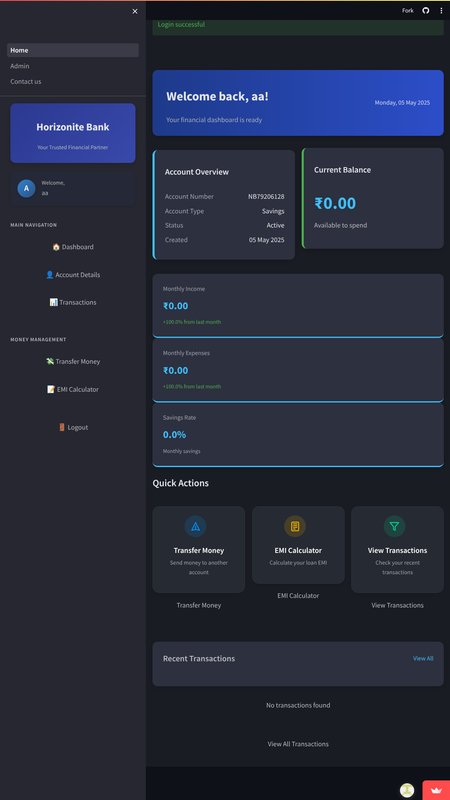
Task: Open the three-dot main menu
Action: pos(441,10)
